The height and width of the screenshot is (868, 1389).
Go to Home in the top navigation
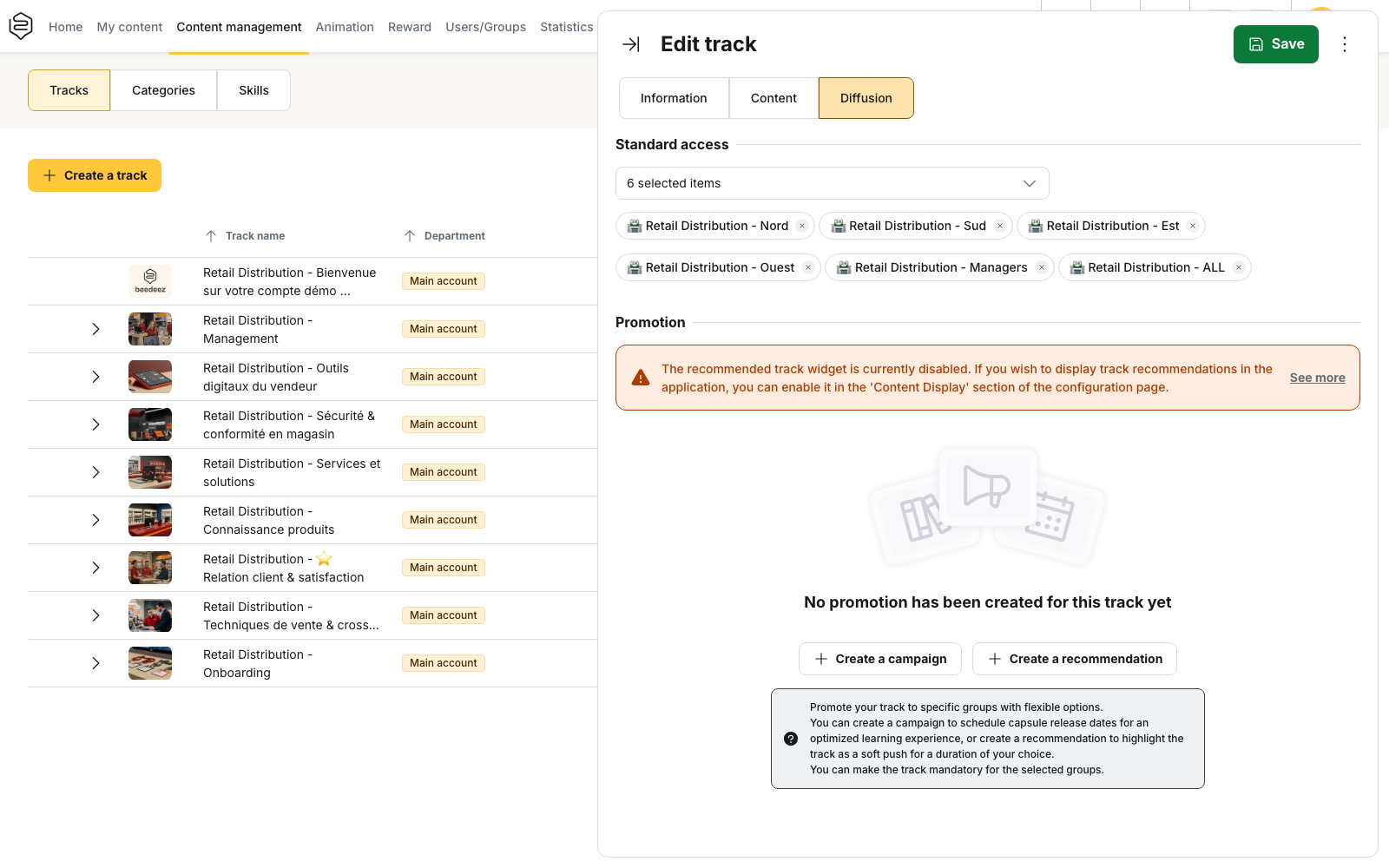point(66,27)
